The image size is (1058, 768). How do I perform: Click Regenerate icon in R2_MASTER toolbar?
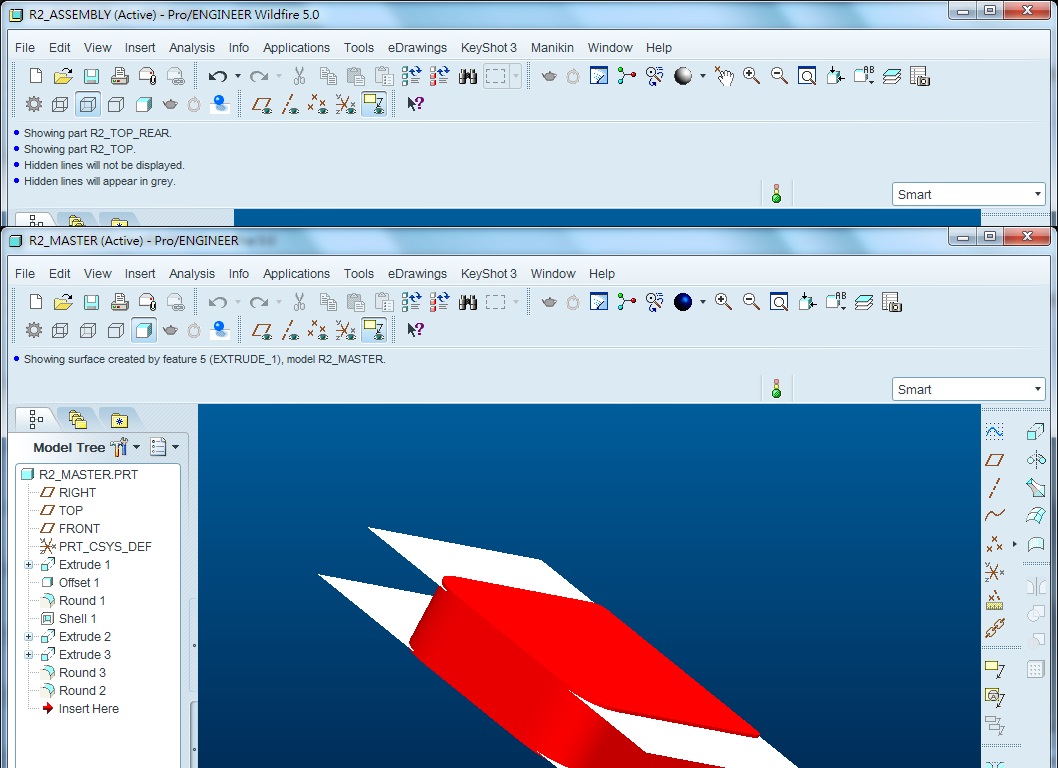coord(412,302)
